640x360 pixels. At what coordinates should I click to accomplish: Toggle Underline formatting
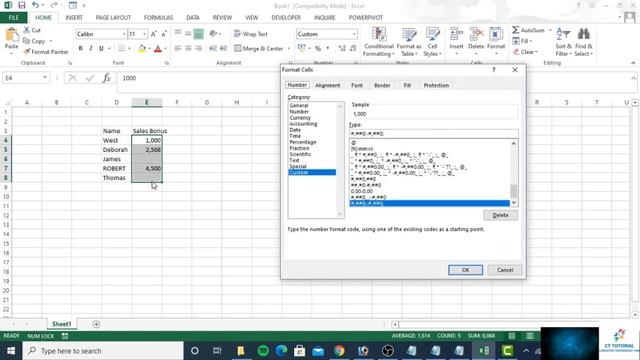pyautogui.click(x=101, y=48)
